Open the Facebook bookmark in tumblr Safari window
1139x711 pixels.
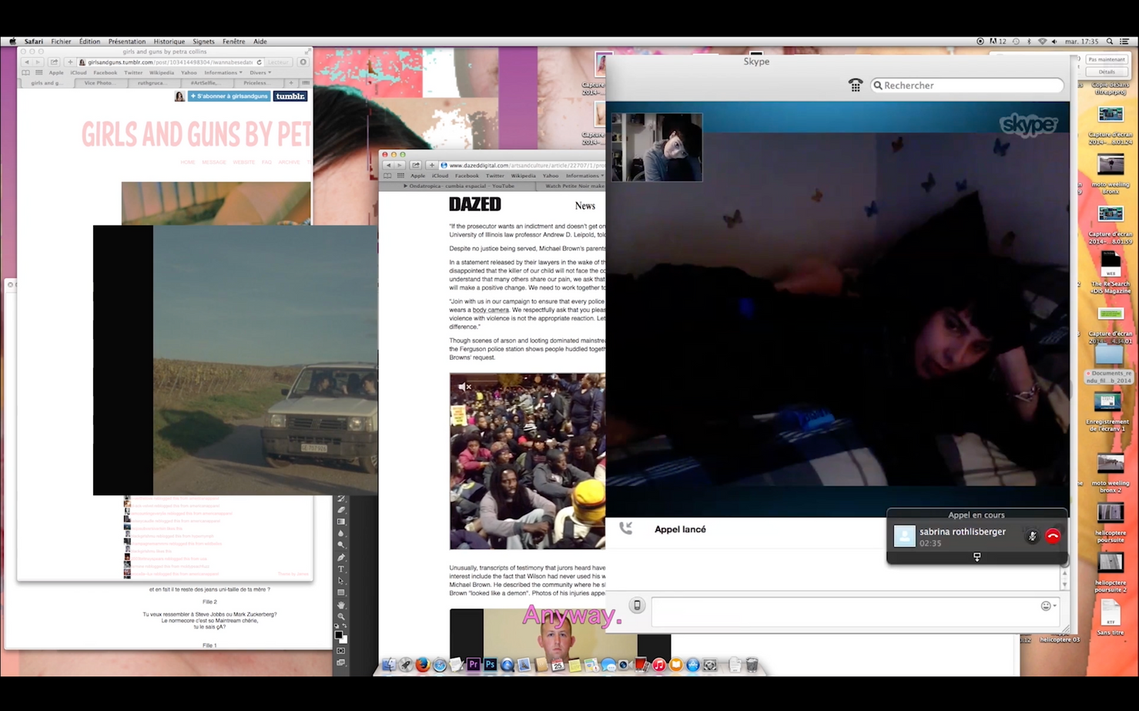105,73
